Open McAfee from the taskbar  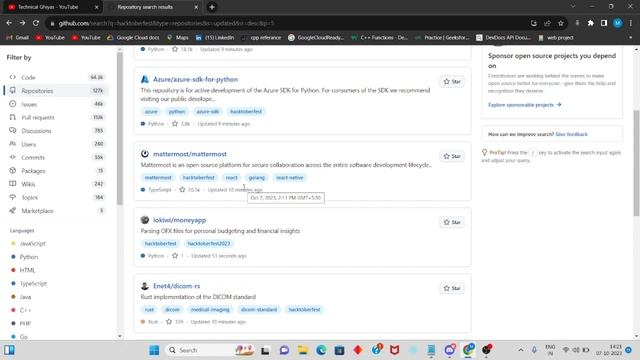click(x=394, y=350)
